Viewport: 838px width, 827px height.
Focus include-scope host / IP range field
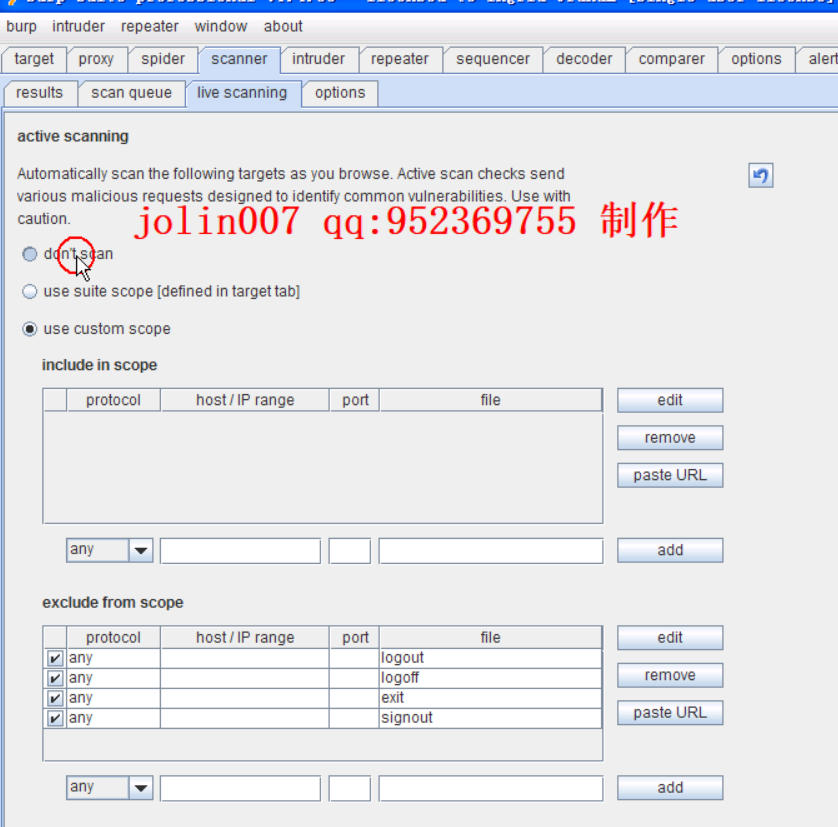click(x=240, y=551)
